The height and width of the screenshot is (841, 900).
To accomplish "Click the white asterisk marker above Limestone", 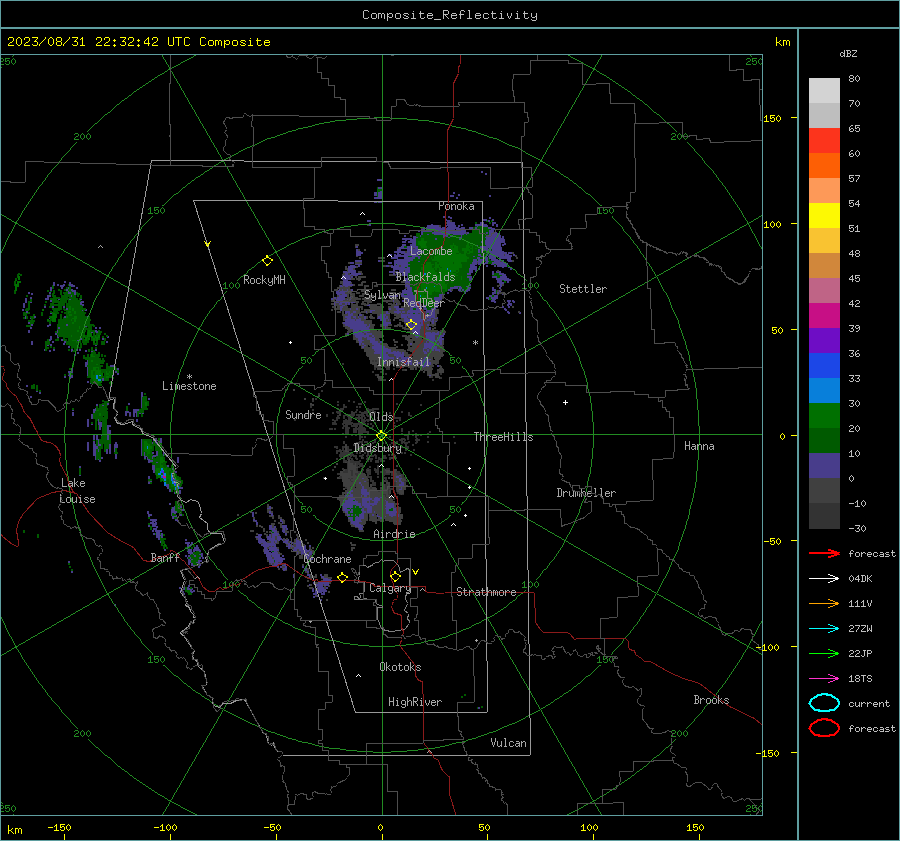I will 189,377.
